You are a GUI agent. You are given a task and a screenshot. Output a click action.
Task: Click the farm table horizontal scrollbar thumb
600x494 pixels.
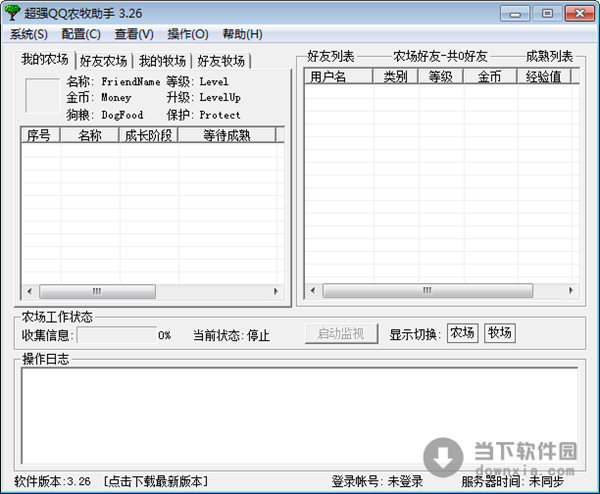[x=97, y=292]
